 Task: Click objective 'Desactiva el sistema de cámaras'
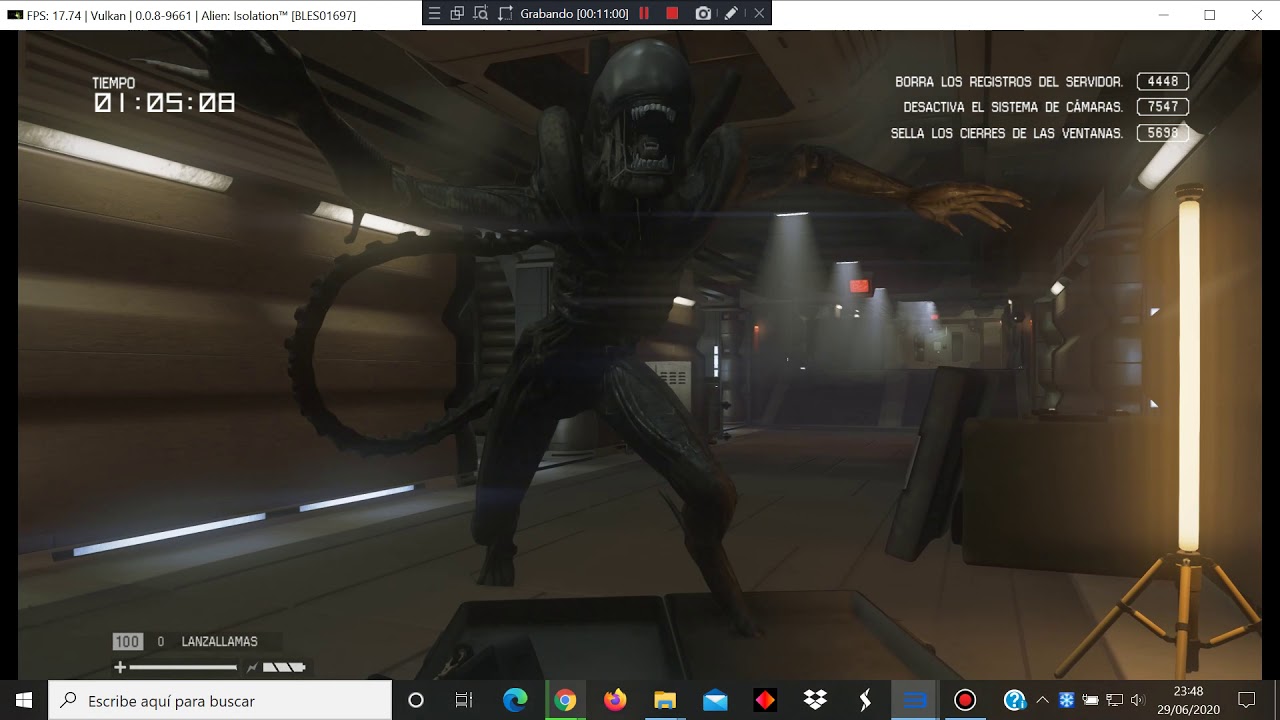click(1013, 107)
